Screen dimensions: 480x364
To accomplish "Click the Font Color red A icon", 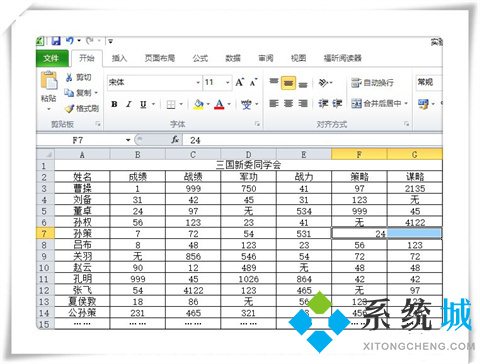I will (219, 104).
